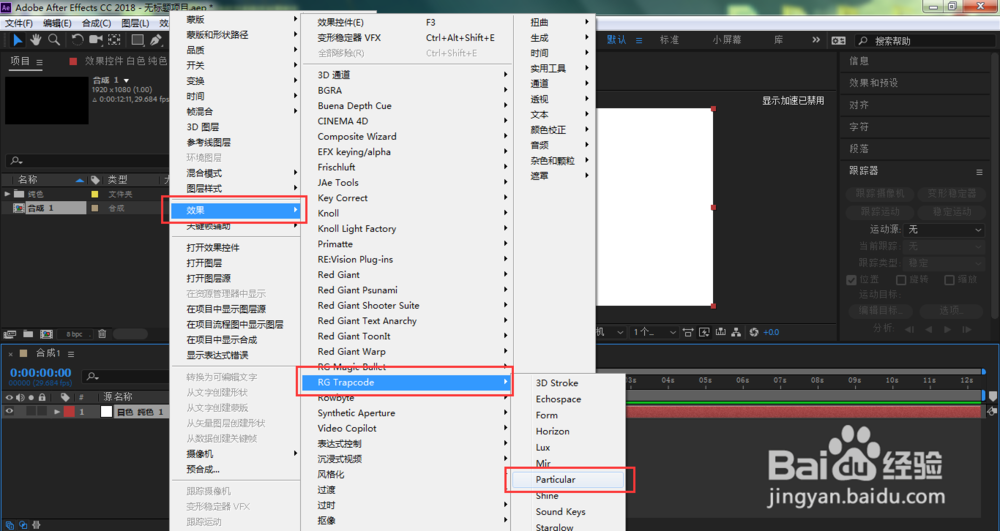The height and width of the screenshot is (531, 1000).
Task: Open the 信息 panel
Action: tap(858, 61)
